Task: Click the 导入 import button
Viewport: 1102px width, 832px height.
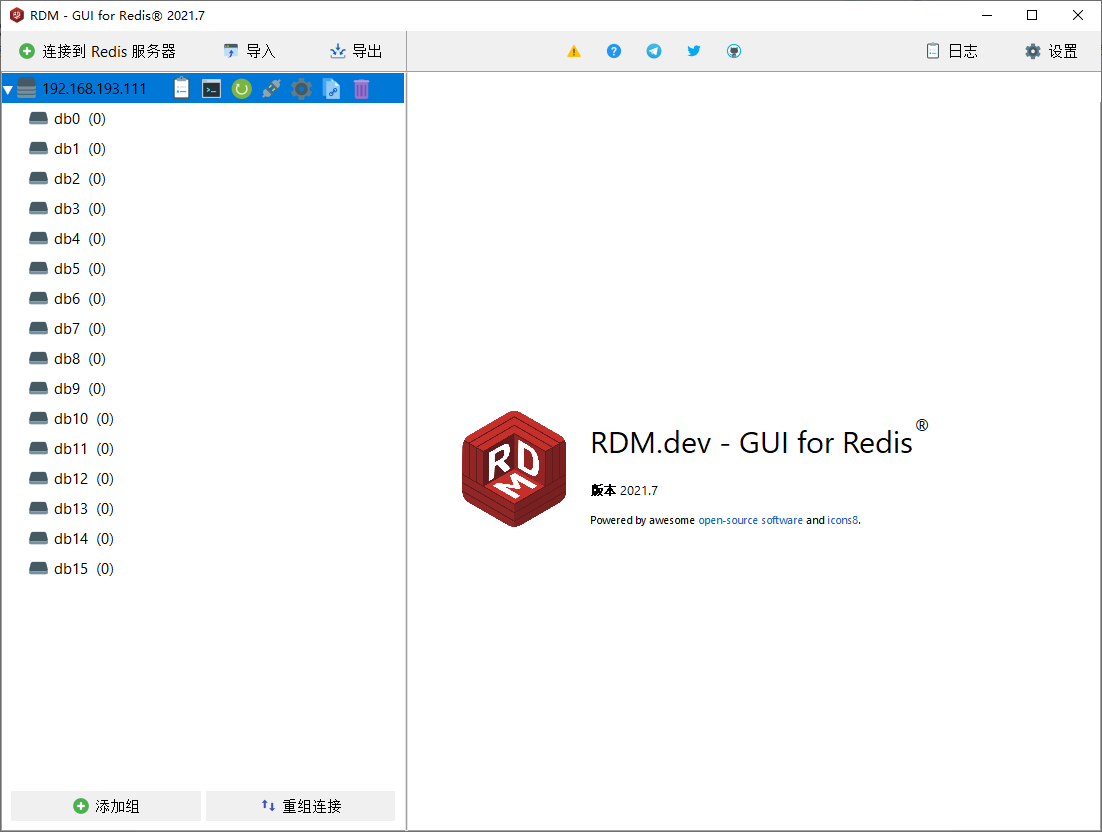Action: point(249,51)
